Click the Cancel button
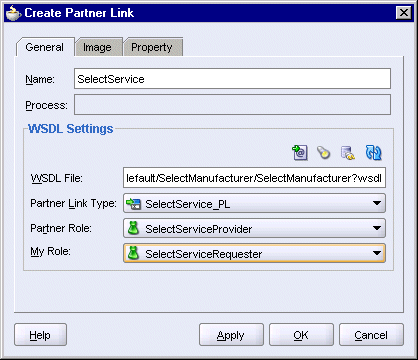Viewport: 418px width, 360px height. pos(371,335)
